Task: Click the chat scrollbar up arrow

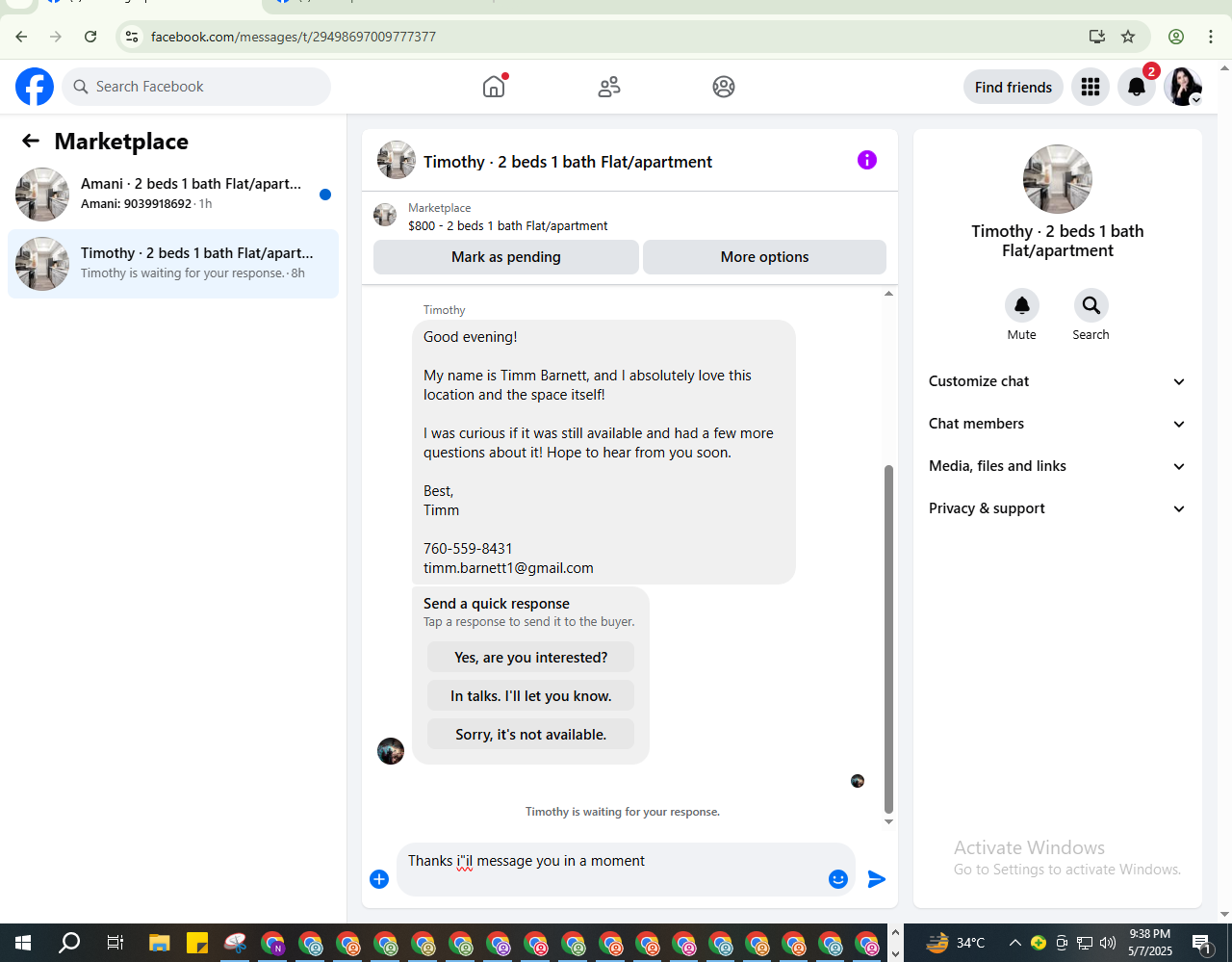Action: tap(888, 293)
